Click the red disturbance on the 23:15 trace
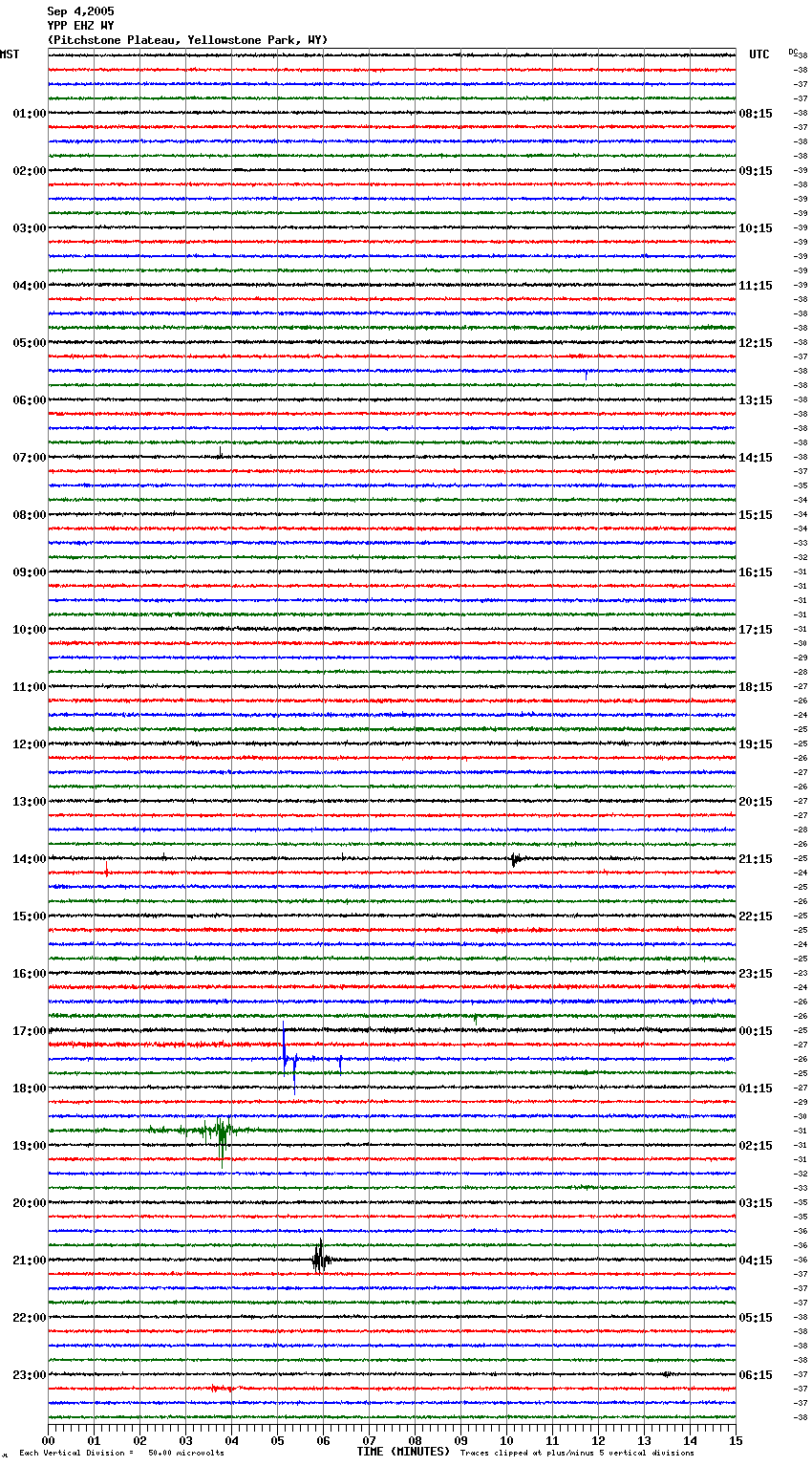812x1466 pixels. pyautogui.click(x=222, y=1389)
